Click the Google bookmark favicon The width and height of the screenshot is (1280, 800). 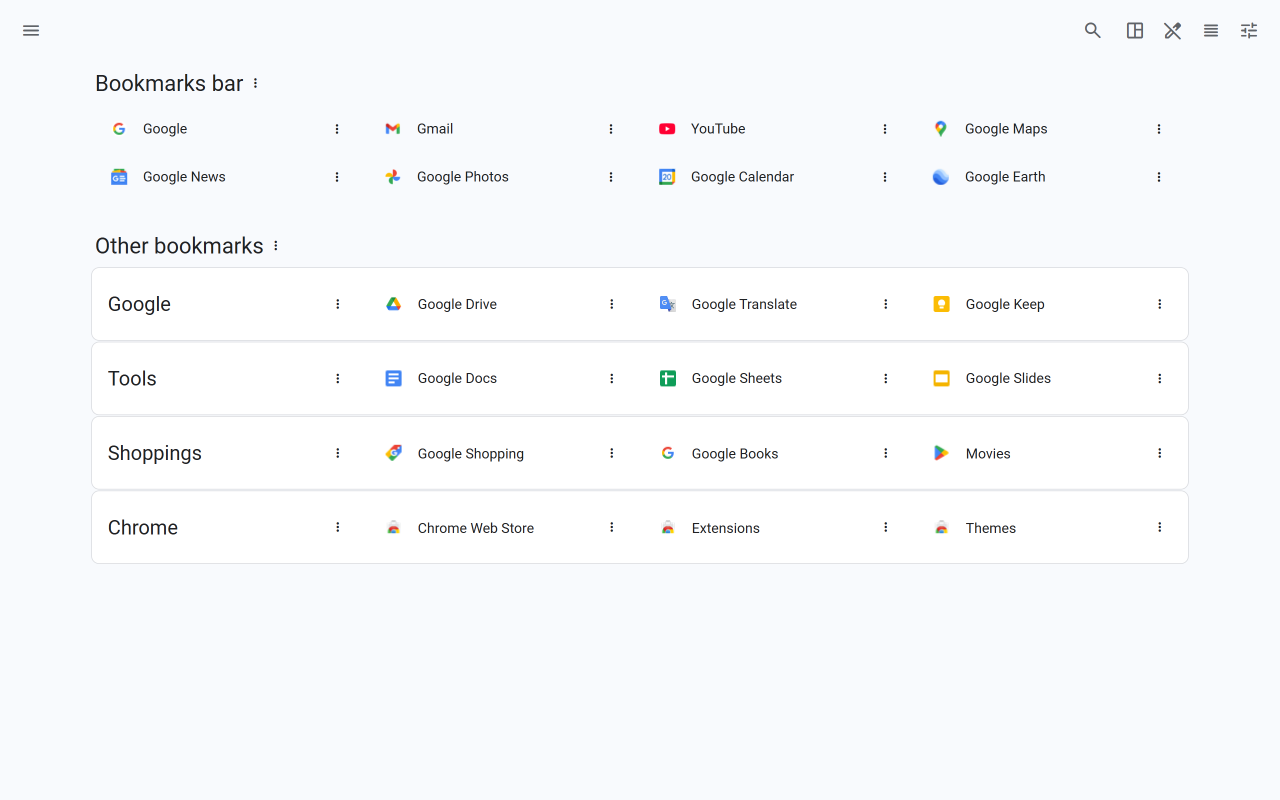(x=119, y=129)
